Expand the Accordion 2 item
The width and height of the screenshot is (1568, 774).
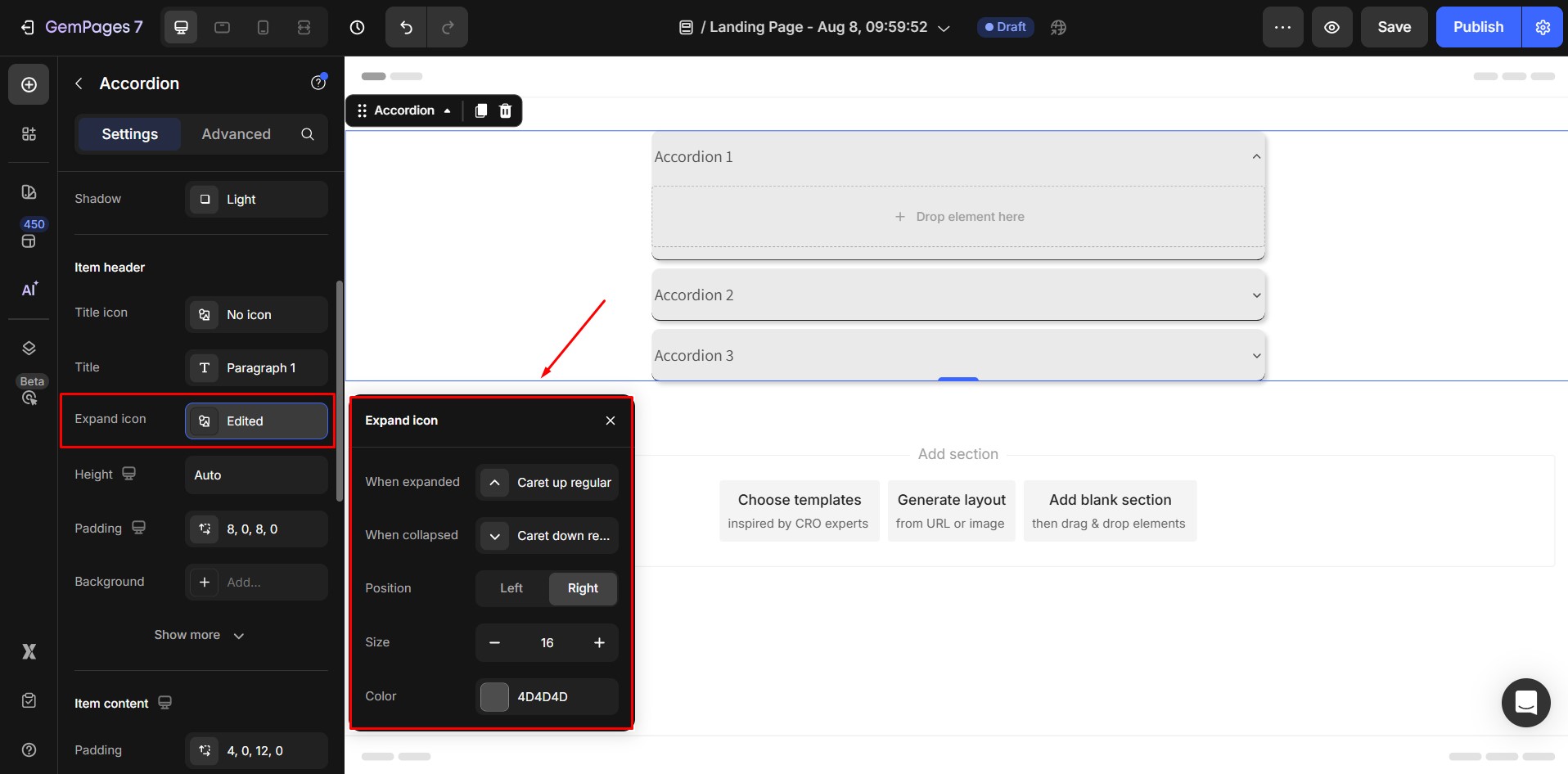pyautogui.click(x=957, y=295)
